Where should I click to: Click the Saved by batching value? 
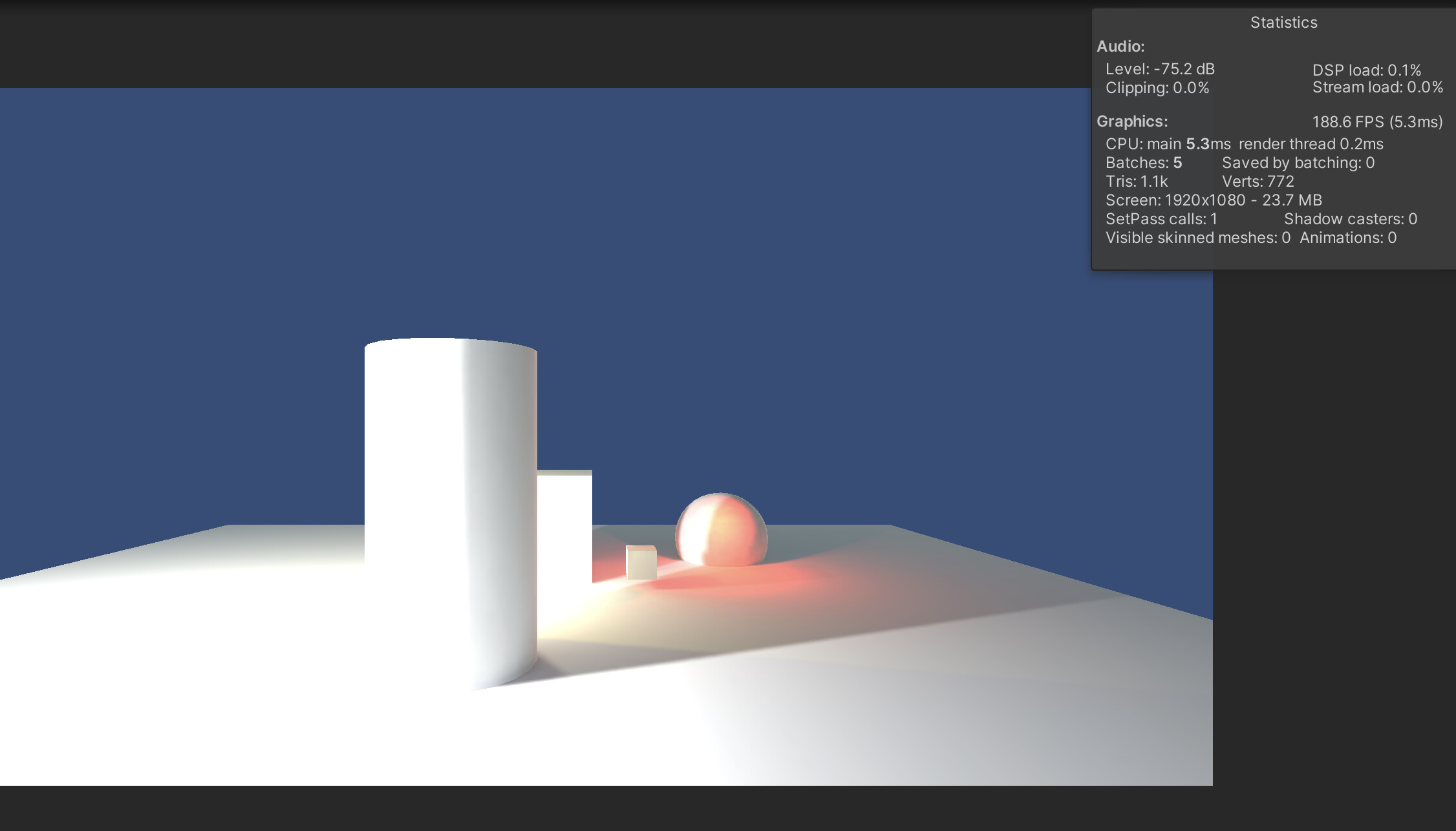tap(1298, 163)
